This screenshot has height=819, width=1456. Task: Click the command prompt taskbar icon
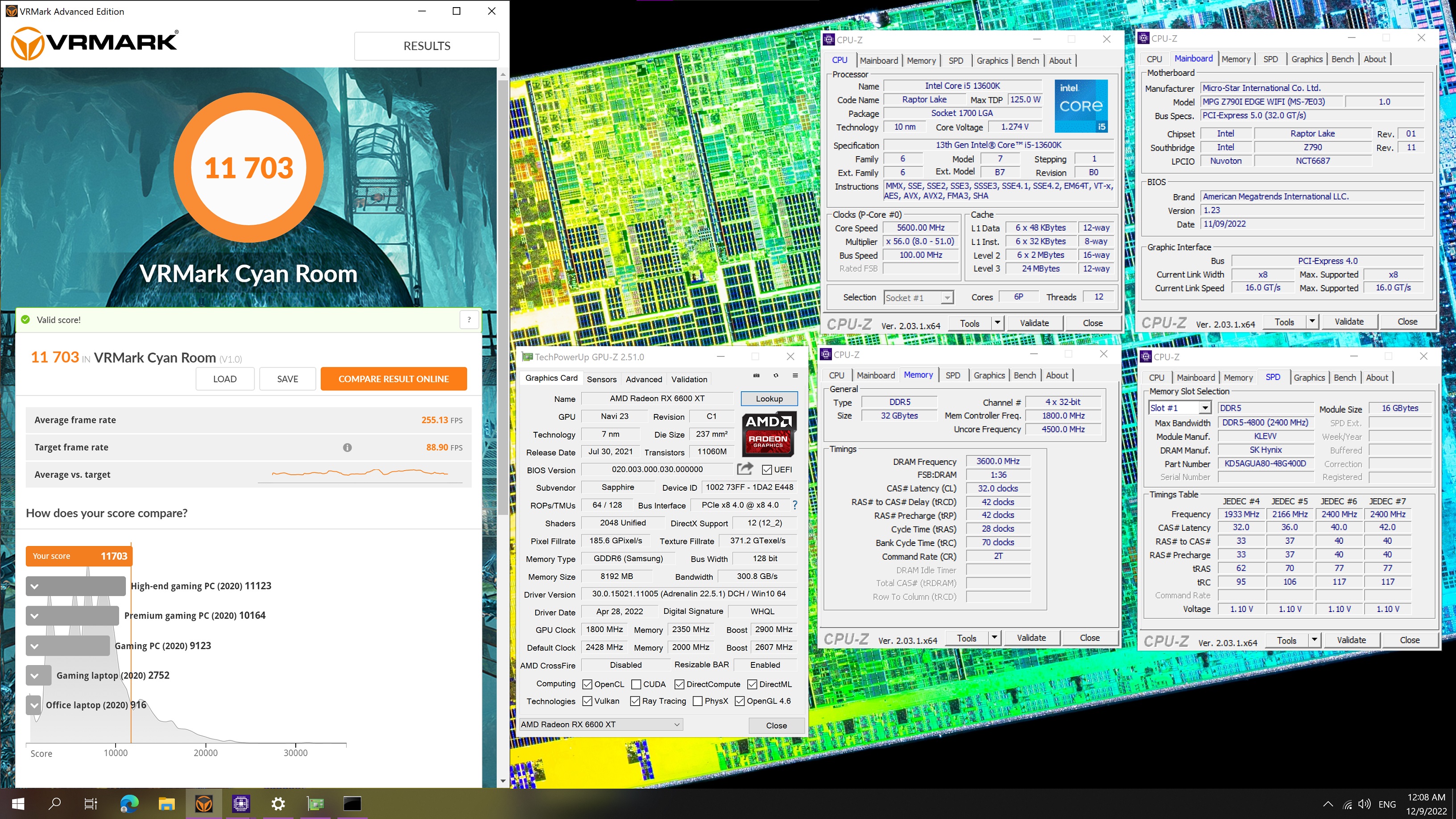(x=352, y=803)
